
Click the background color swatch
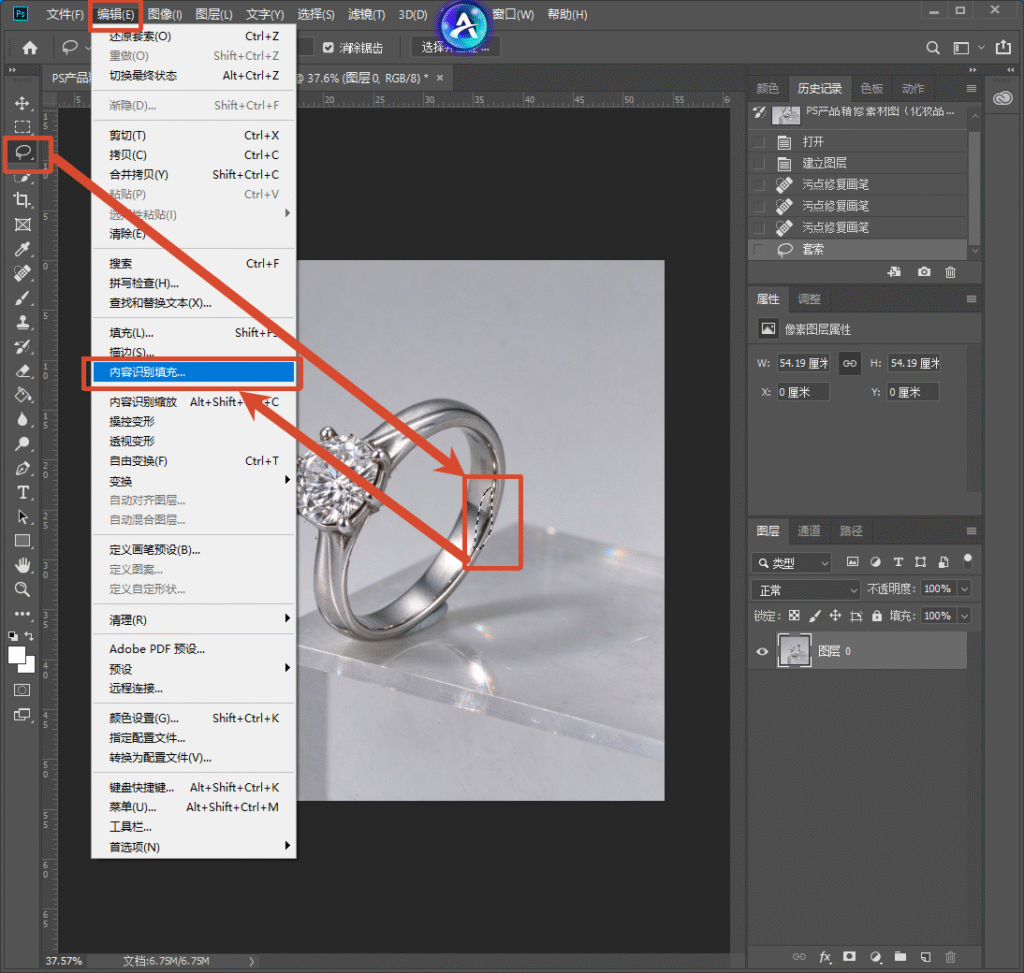click(27, 665)
